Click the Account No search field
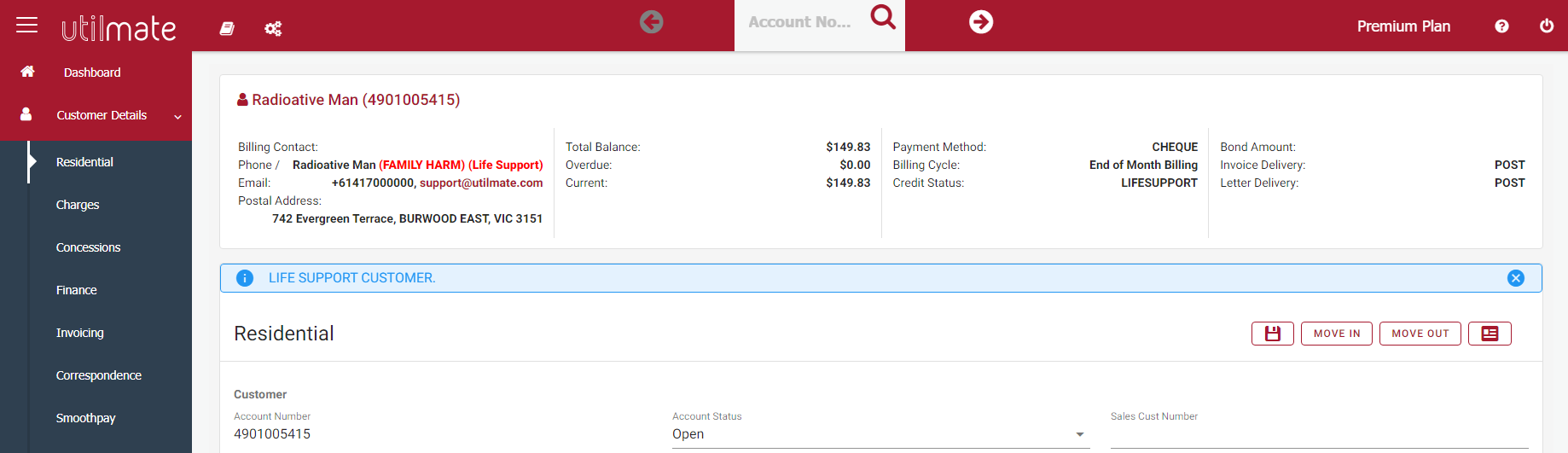The height and width of the screenshot is (453, 1568). point(799,23)
